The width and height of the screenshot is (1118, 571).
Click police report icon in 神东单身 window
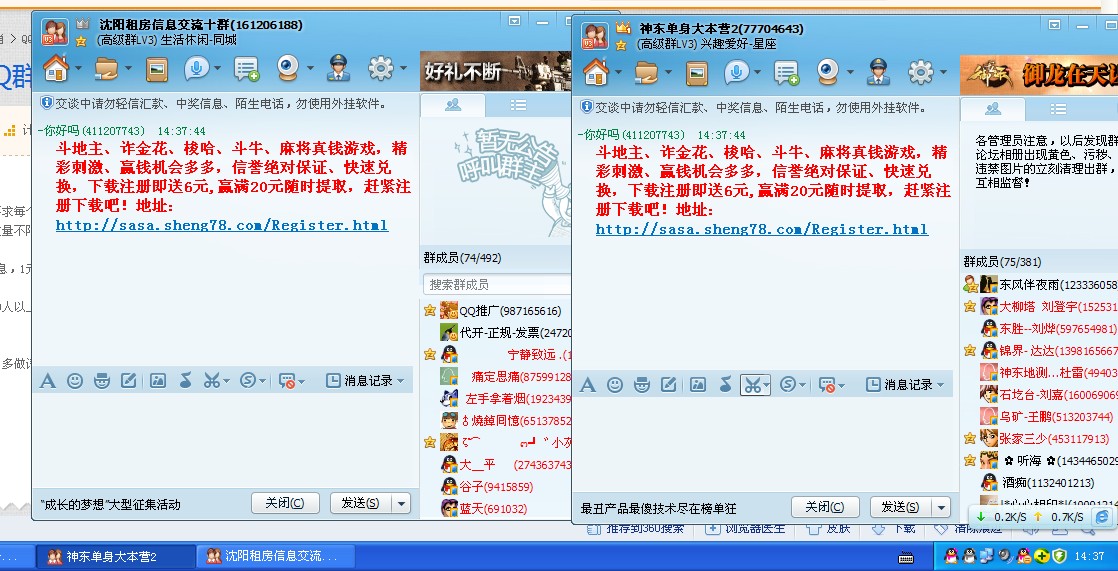879,72
